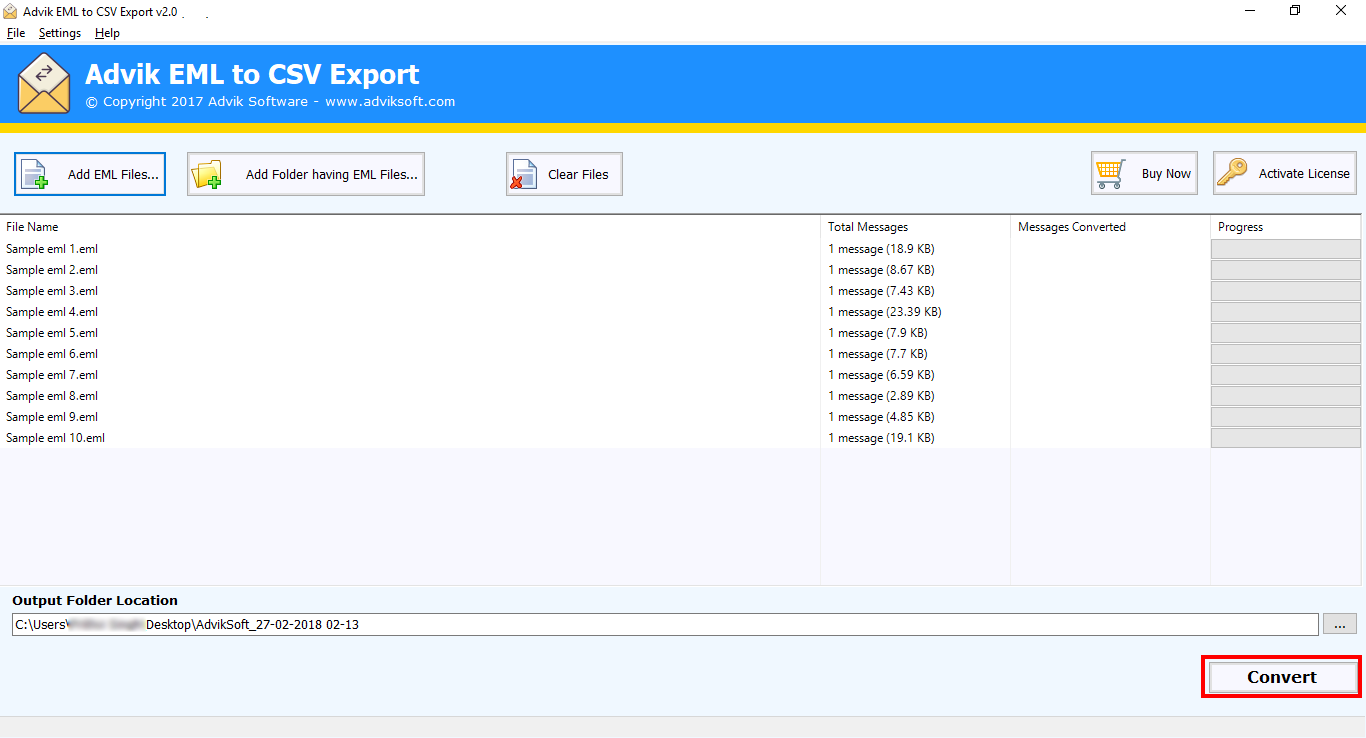Click the progress bar for Sample eml 1.eml
This screenshot has width=1366, height=738.
pyautogui.click(x=1285, y=249)
